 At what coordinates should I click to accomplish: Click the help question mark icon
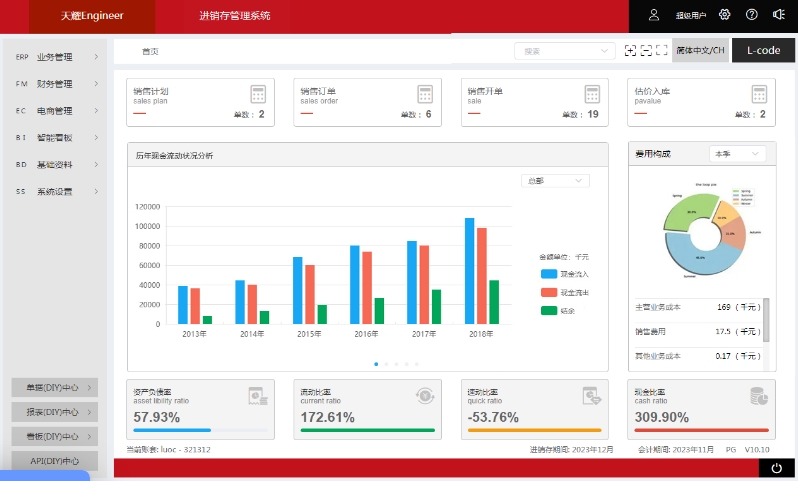751,15
